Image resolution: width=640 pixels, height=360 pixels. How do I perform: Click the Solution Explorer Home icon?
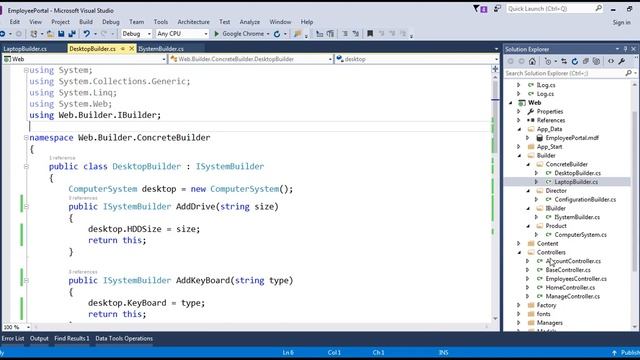coord(532,61)
